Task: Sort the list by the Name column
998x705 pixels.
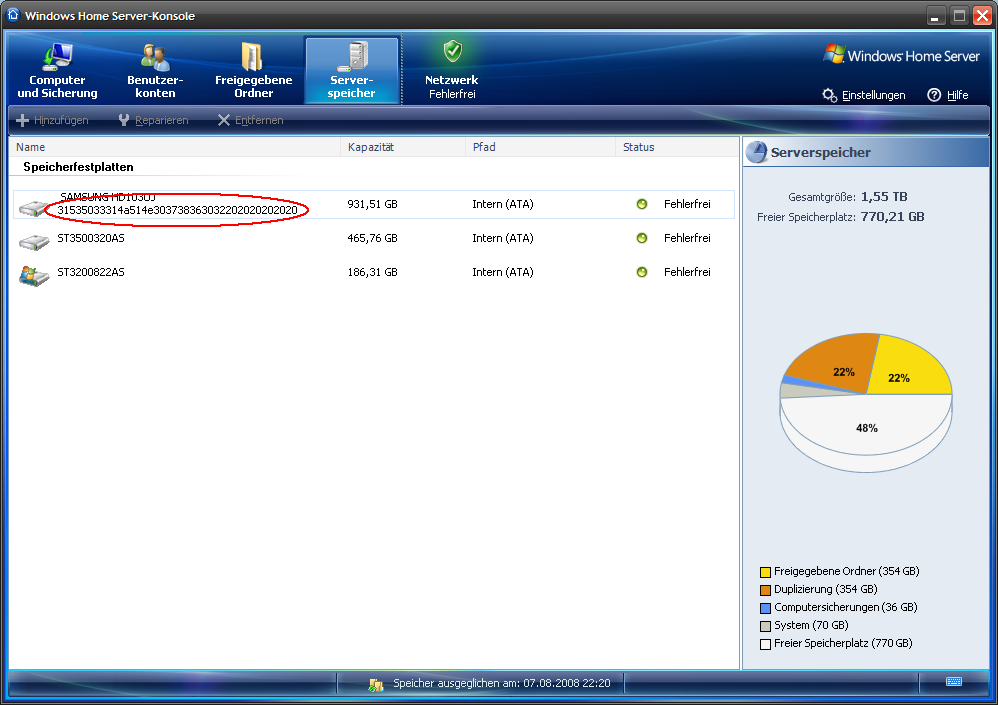Action: click(174, 147)
